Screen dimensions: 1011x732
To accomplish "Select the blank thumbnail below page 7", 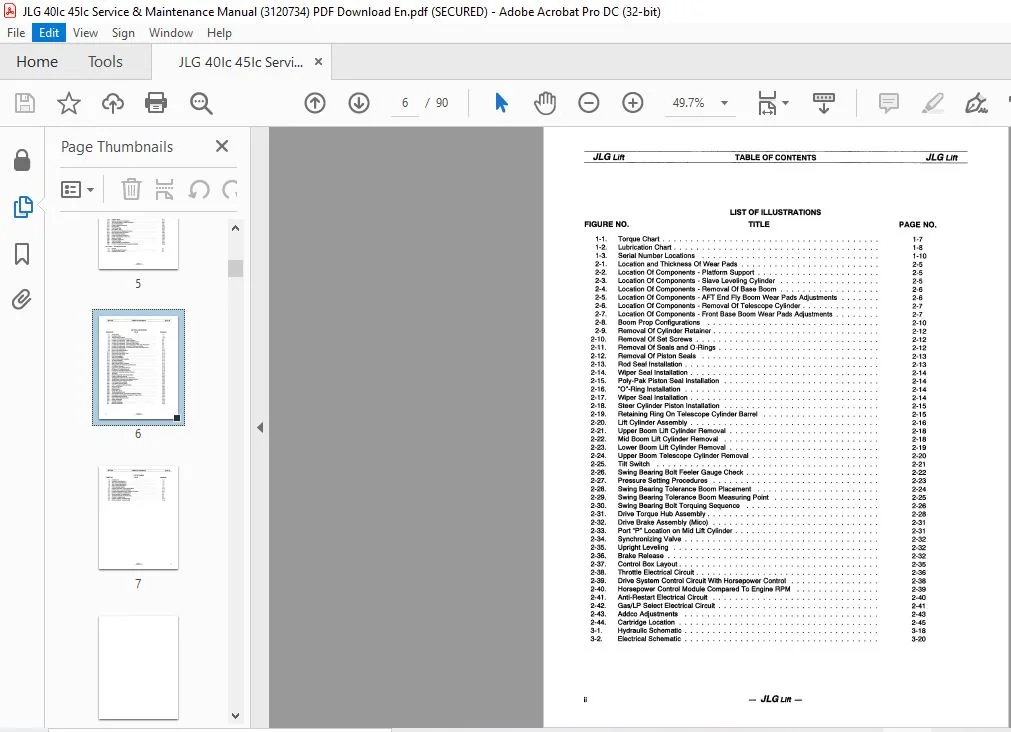I will coord(138,668).
